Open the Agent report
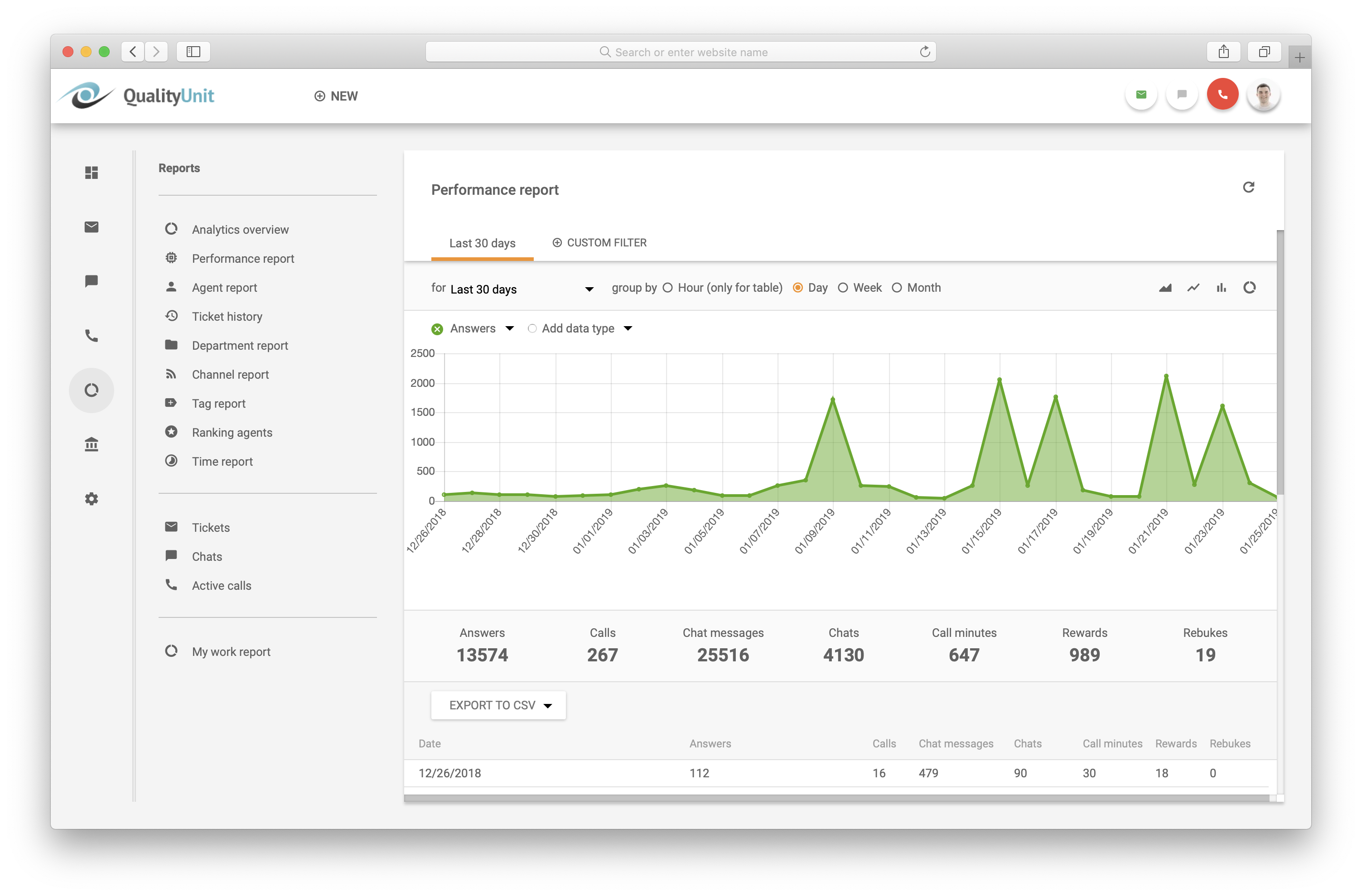This screenshot has width=1362, height=896. tap(224, 287)
